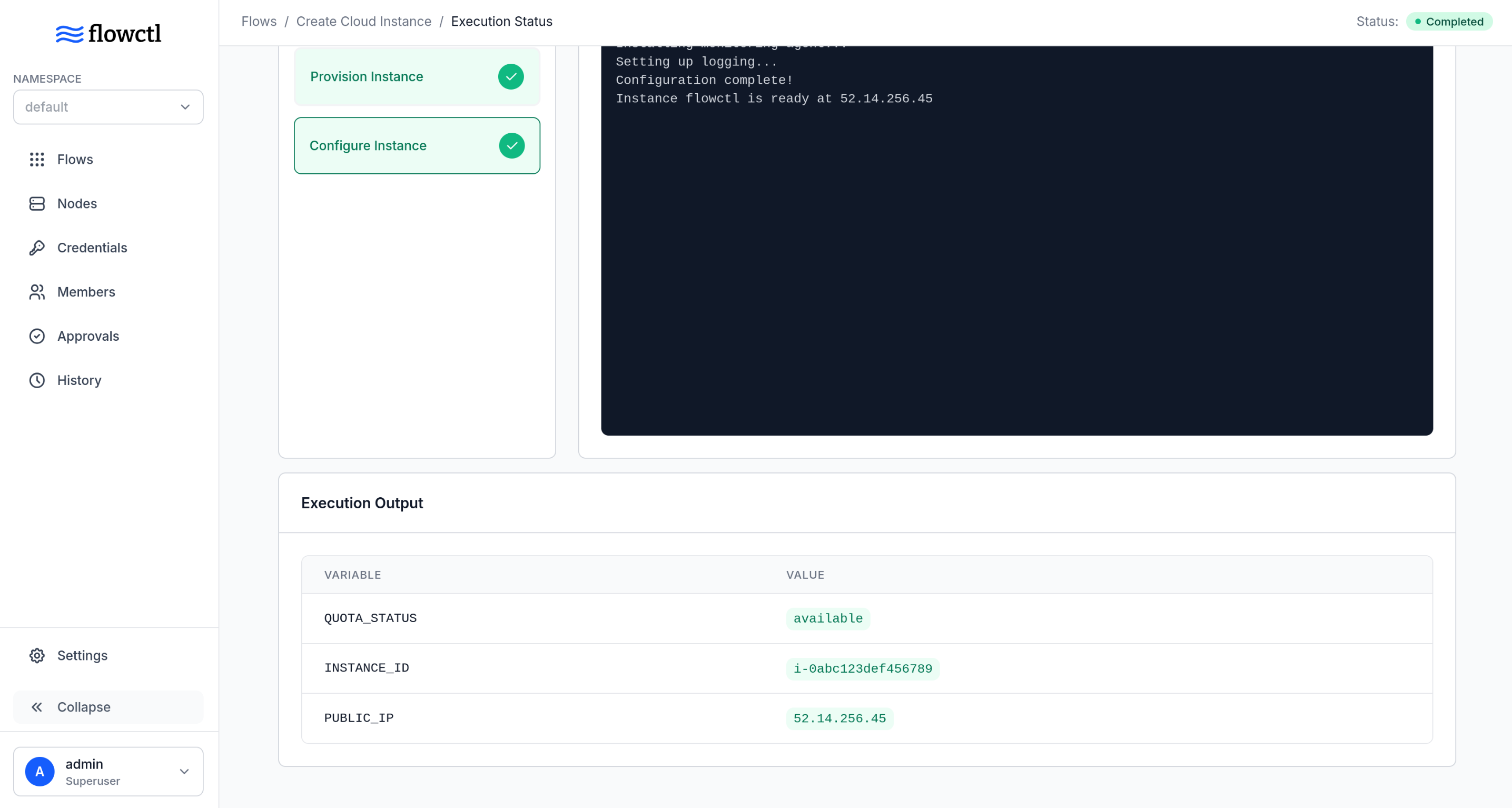Click the flowctl logo
Viewport: 1512px width, 808px height.
point(108,34)
